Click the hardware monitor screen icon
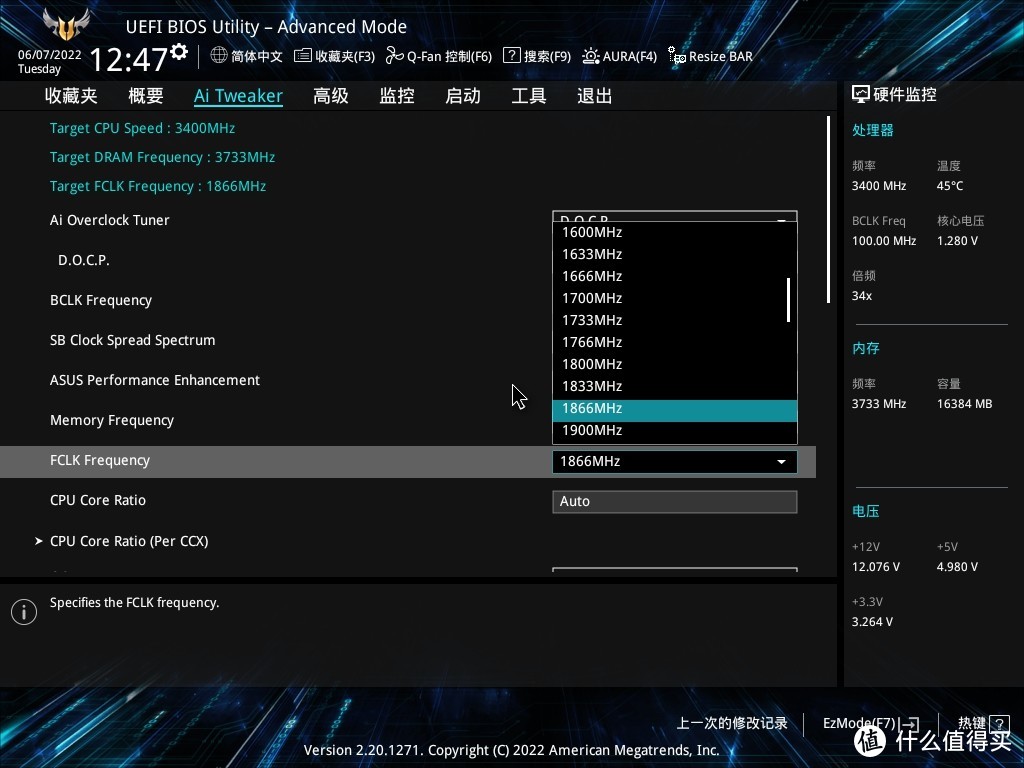The height and width of the screenshot is (768, 1024). [x=861, y=95]
